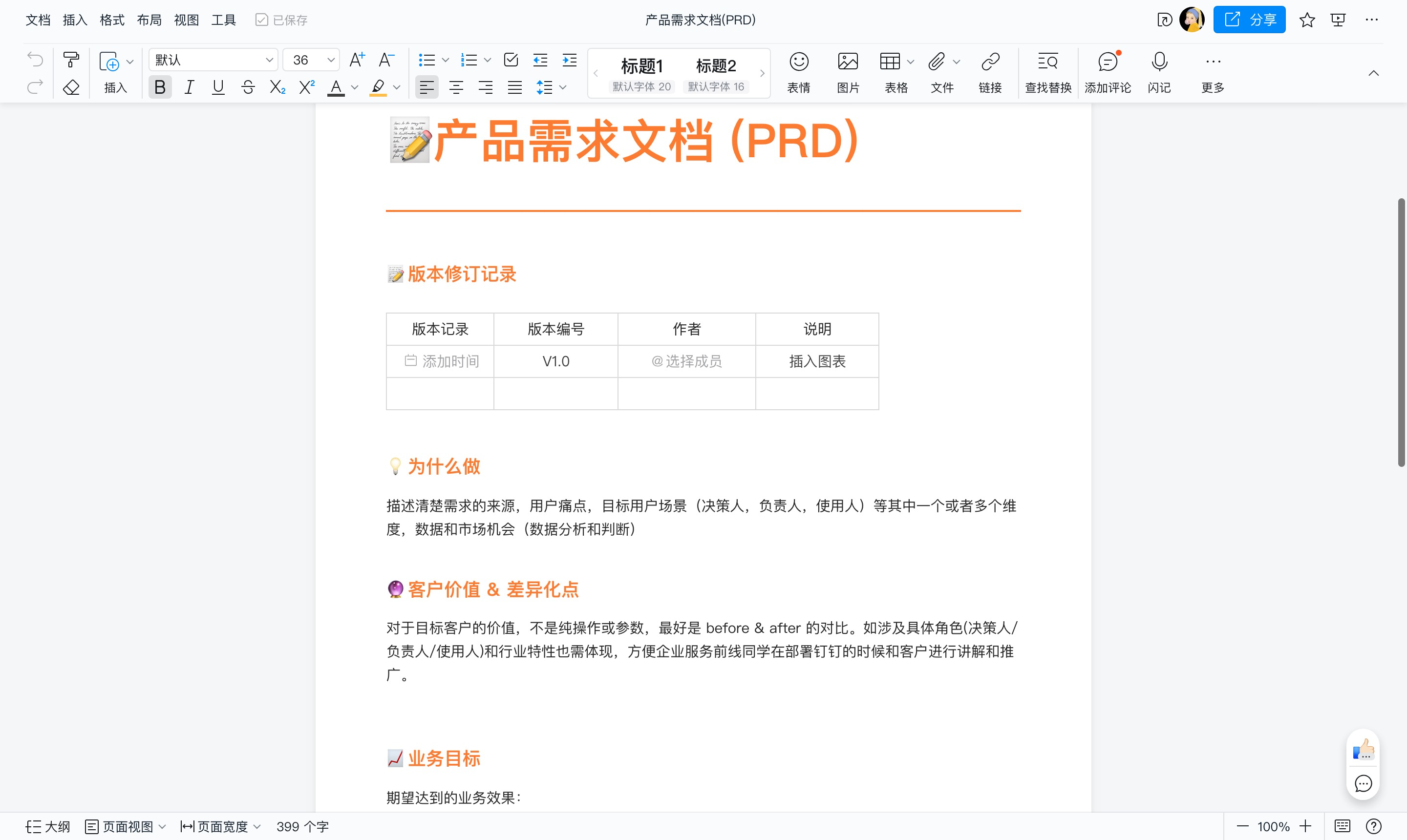Image resolution: width=1407 pixels, height=840 pixels.
Task: Open the 工具 menu
Action: click(x=223, y=19)
